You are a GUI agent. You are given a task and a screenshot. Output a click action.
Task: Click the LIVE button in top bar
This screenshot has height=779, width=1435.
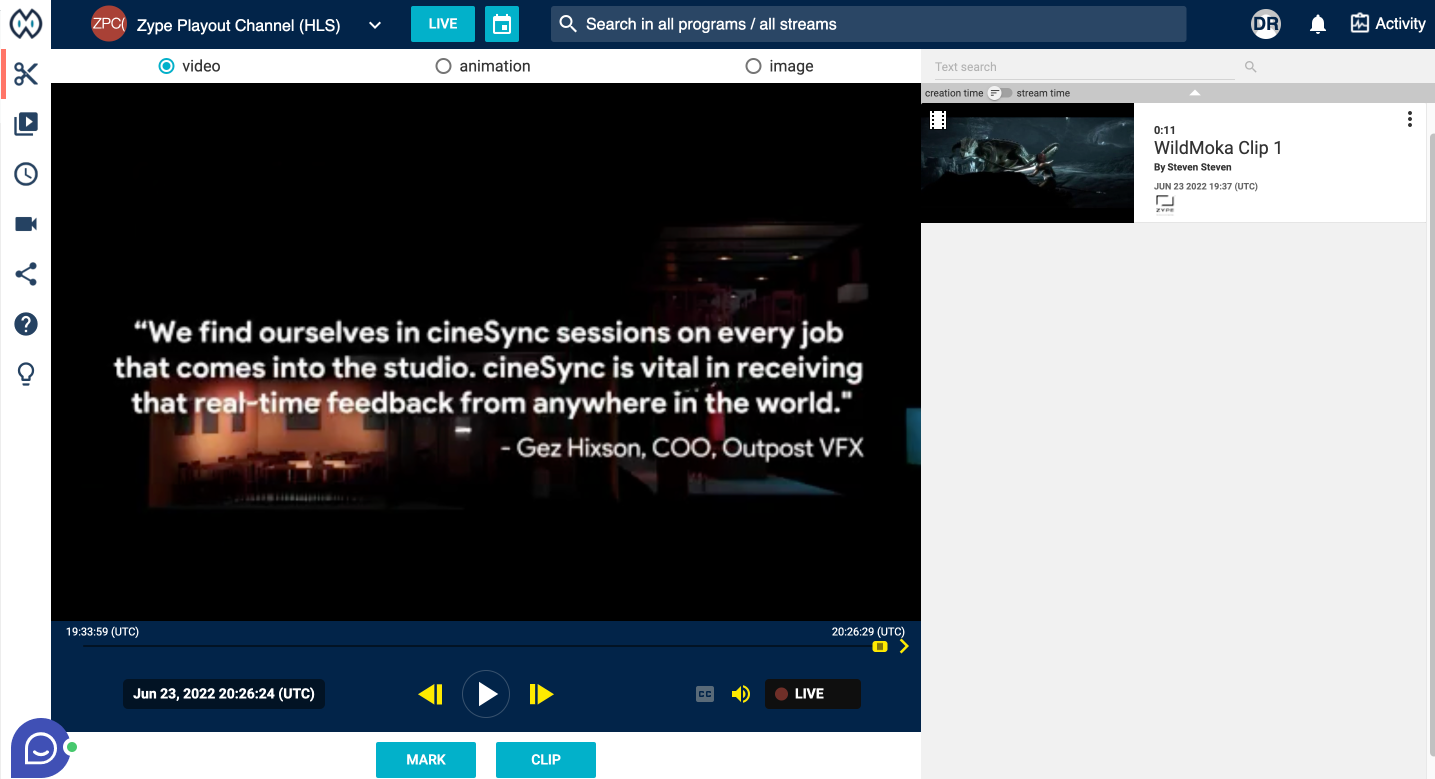[x=443, y=24]
